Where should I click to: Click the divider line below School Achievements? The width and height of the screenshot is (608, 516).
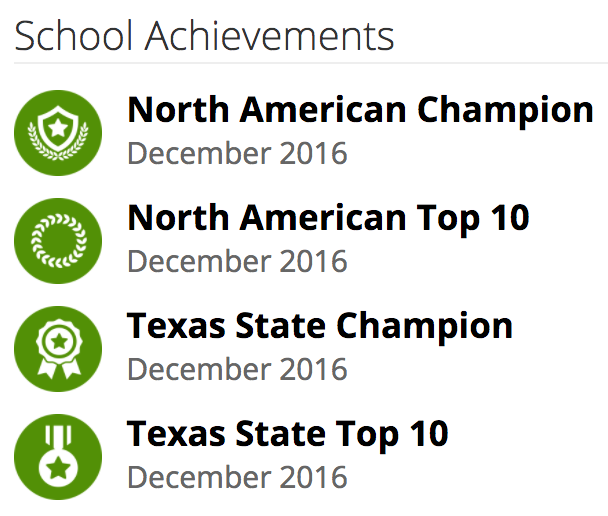pos(310,63)
